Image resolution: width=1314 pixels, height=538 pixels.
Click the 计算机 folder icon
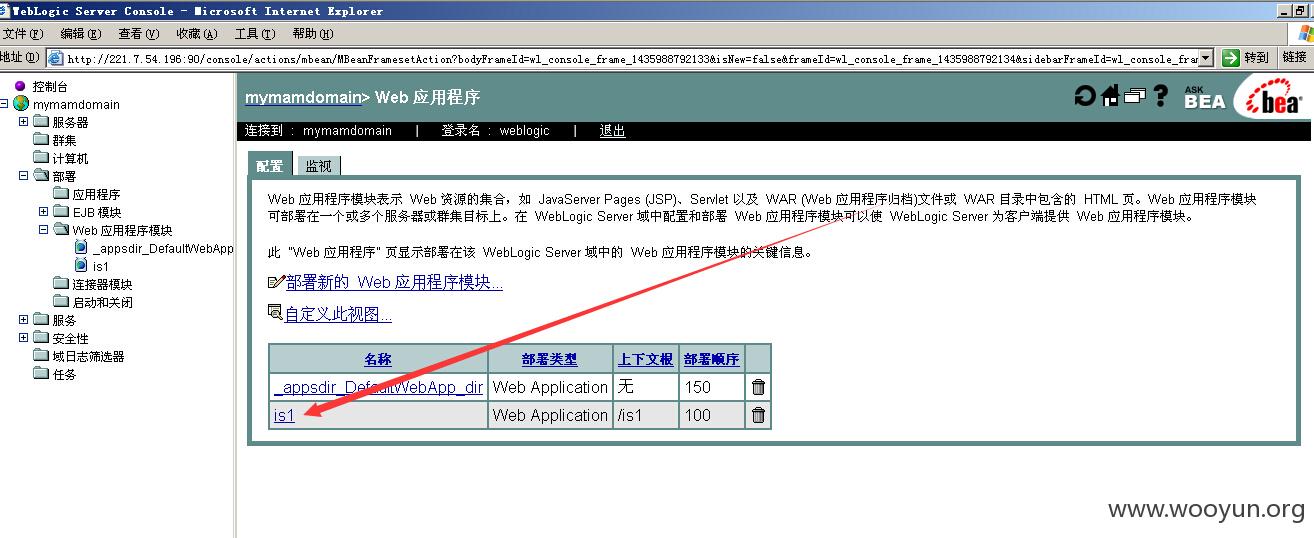coord(41,158)
